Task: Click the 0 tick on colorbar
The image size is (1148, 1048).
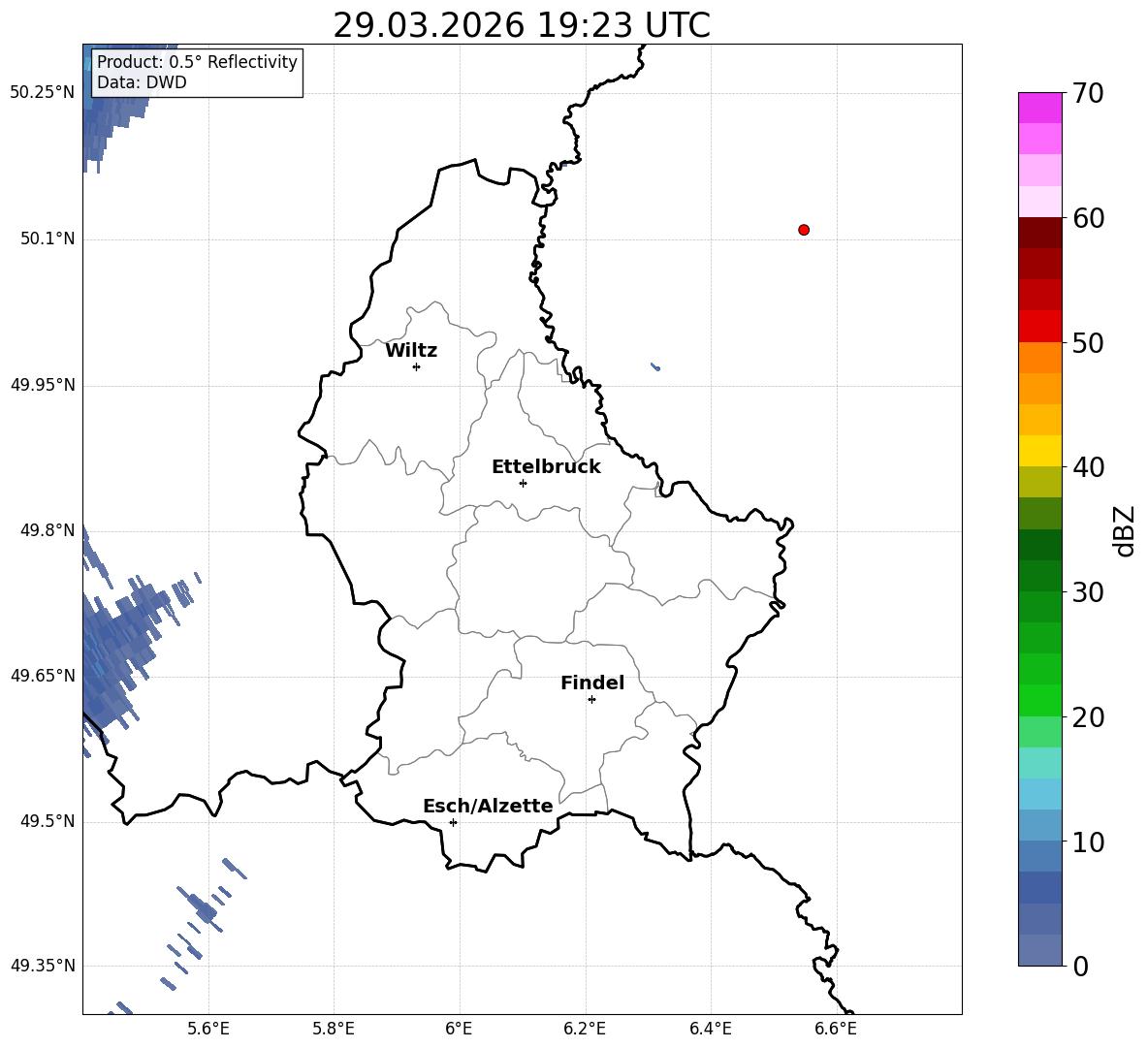Action: tap(1080, 966)
